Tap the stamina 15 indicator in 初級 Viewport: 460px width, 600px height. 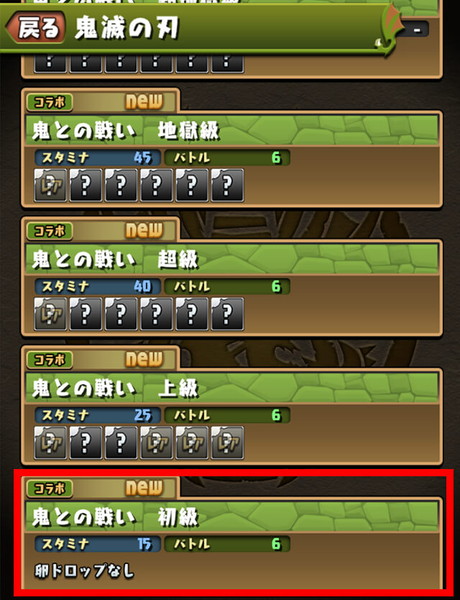pos(98,544)
